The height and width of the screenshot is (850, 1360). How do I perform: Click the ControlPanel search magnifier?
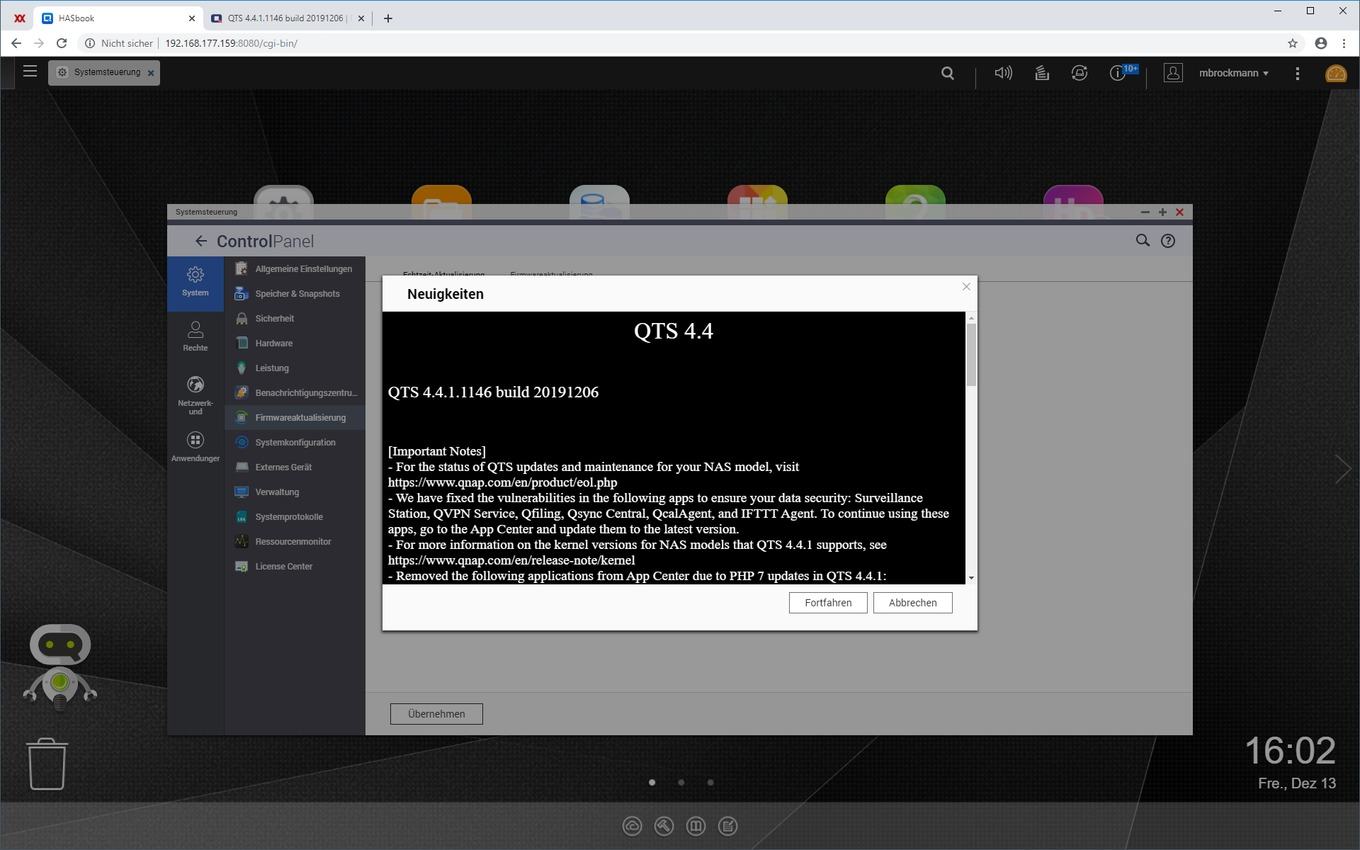1142,240
